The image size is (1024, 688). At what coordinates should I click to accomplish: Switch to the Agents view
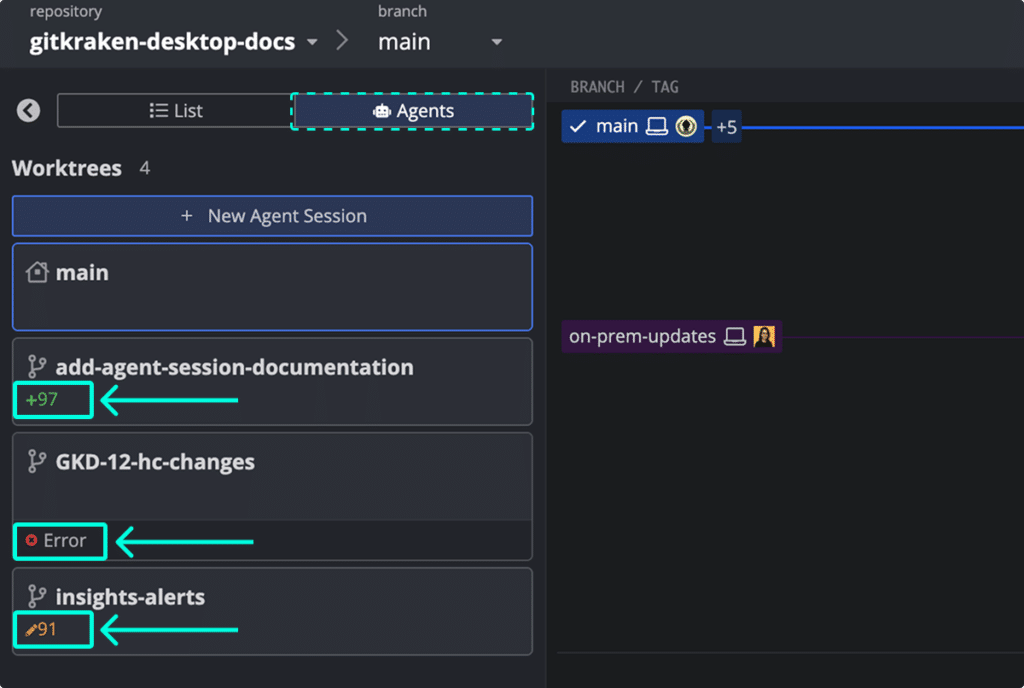pos(412,111)
